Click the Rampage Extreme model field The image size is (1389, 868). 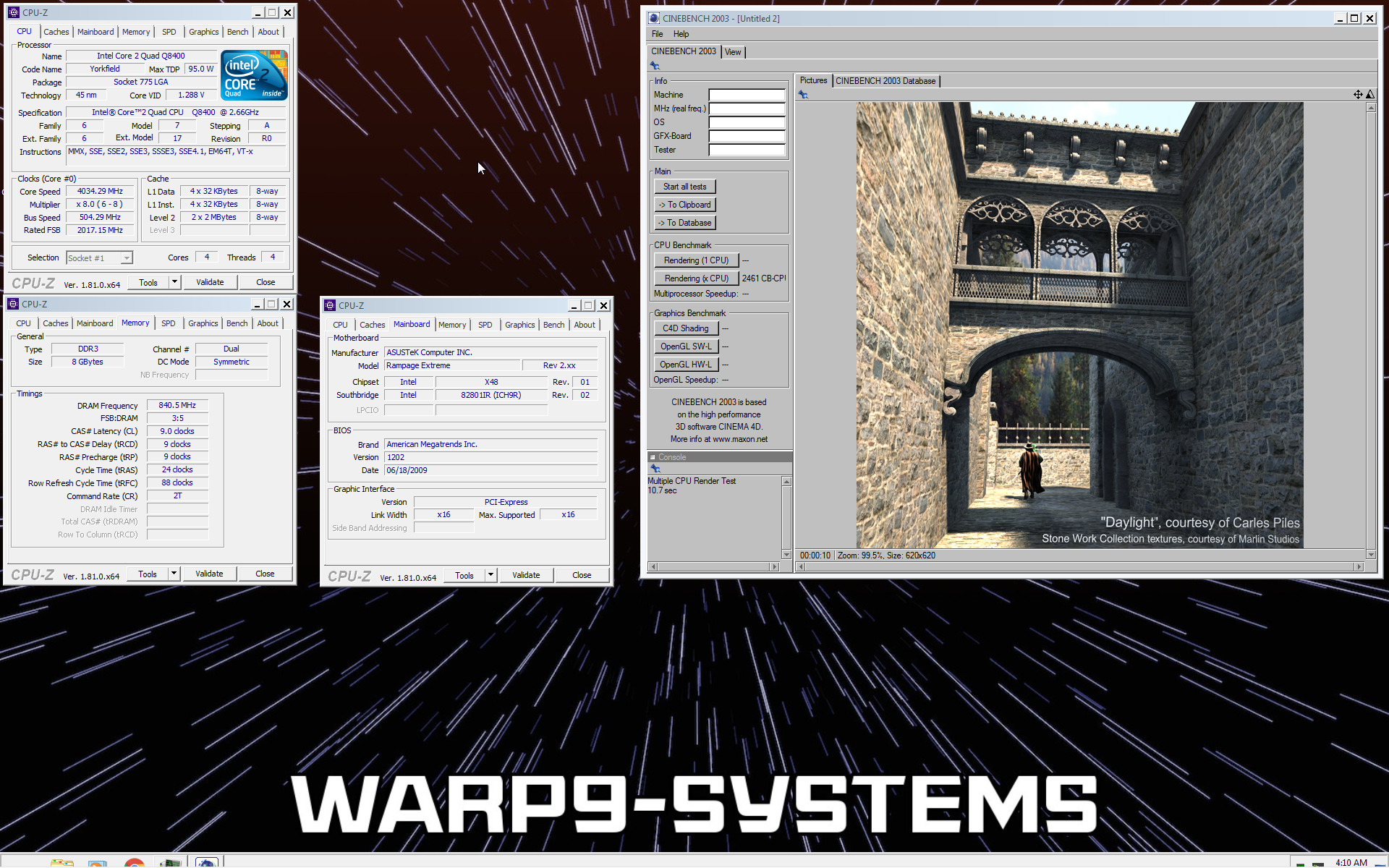pyautogui.click(x=451, y=366)
